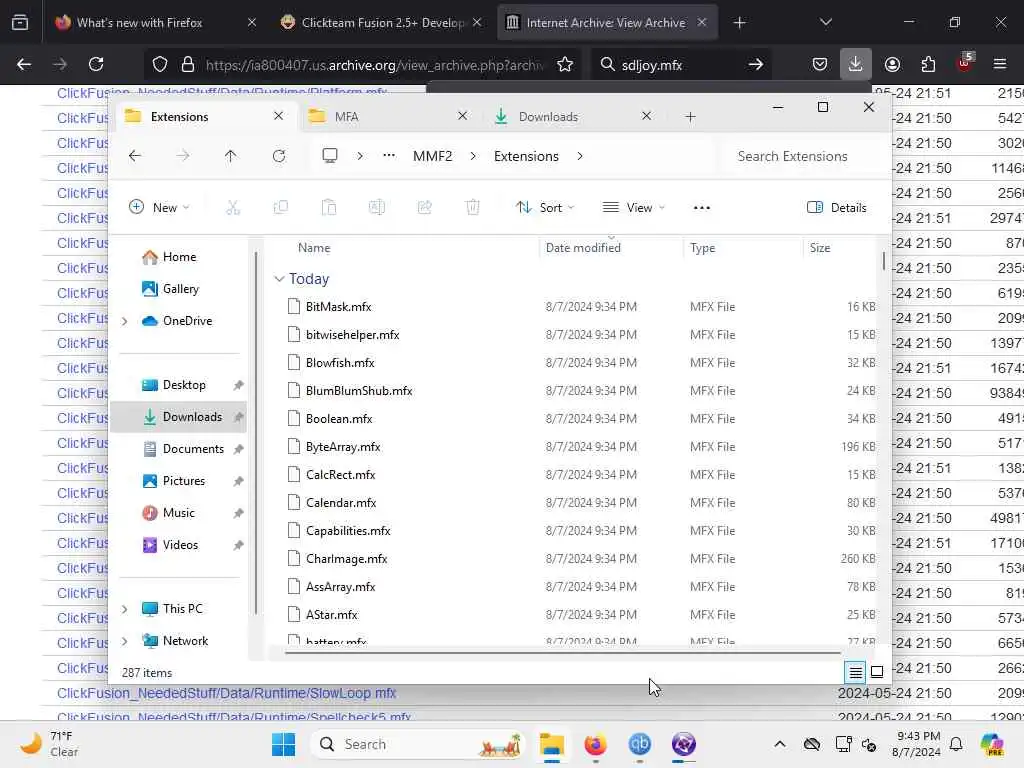Open new Firefox tab plus button

(739, 22)
